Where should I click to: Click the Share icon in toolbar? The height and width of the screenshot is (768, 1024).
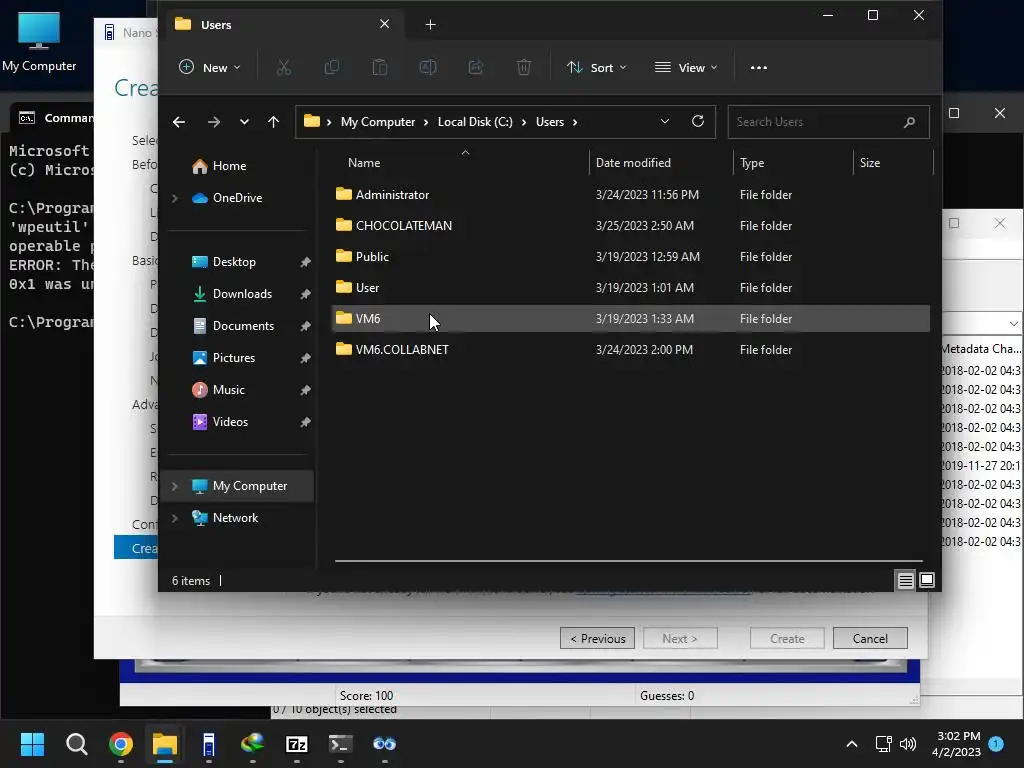point(475,67)
